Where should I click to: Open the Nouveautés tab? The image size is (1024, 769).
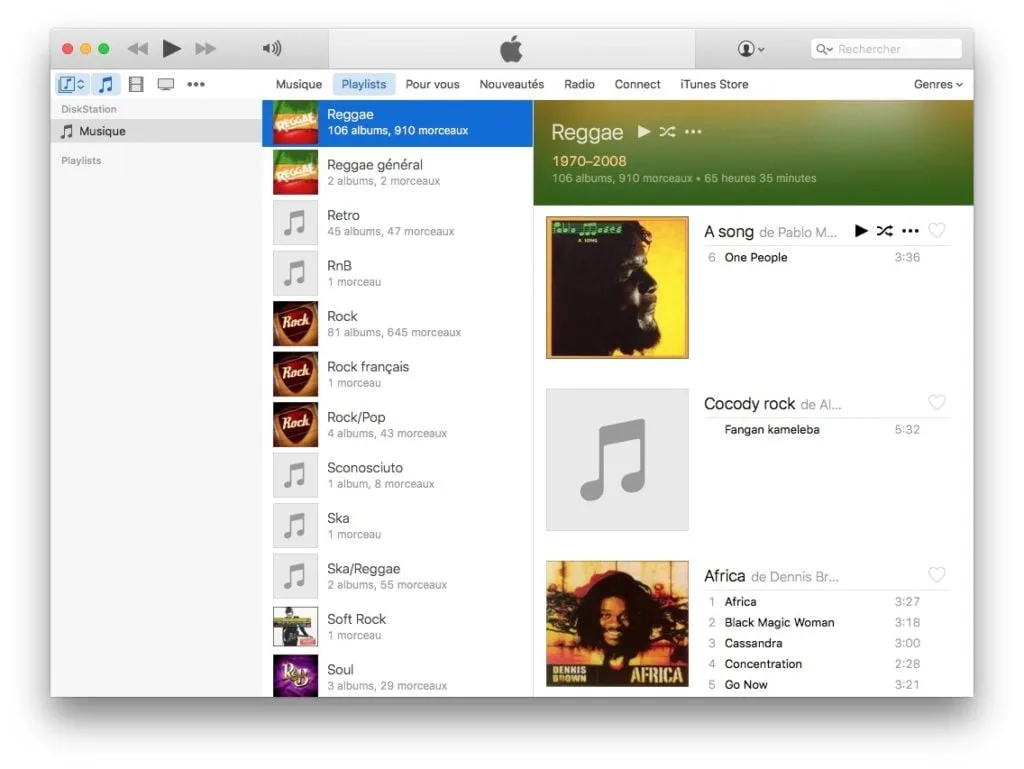coord(511,84)
